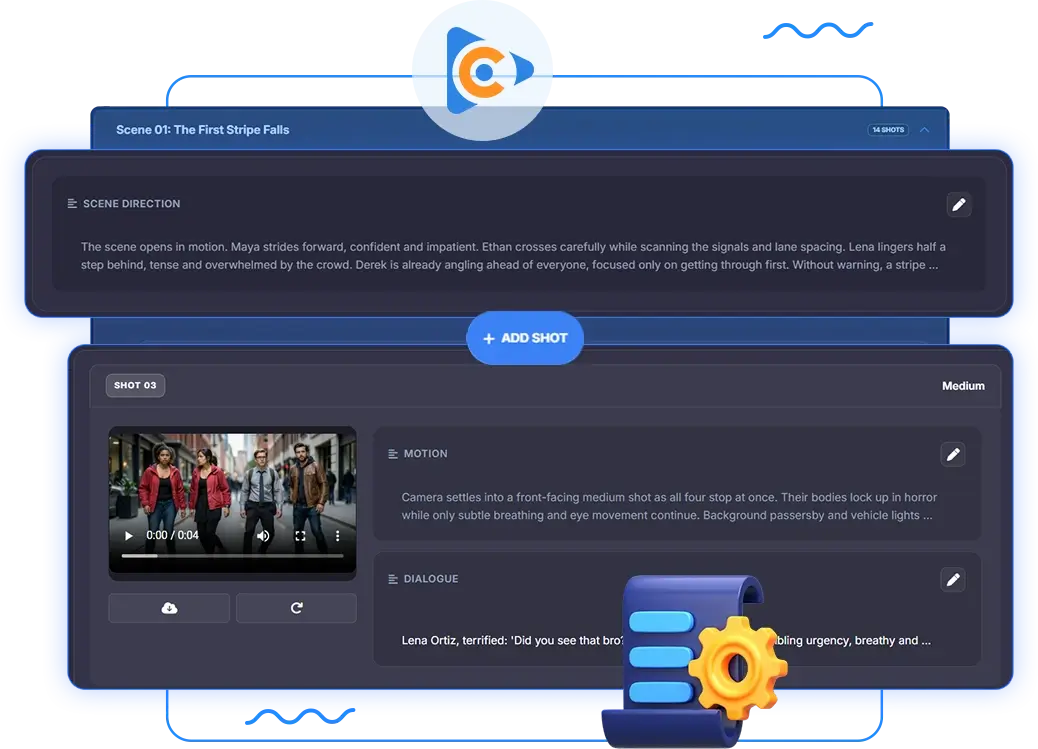Click the SHOT 03 label
This screenshot has height=749, width=1038.
click(x=135, y=385)
